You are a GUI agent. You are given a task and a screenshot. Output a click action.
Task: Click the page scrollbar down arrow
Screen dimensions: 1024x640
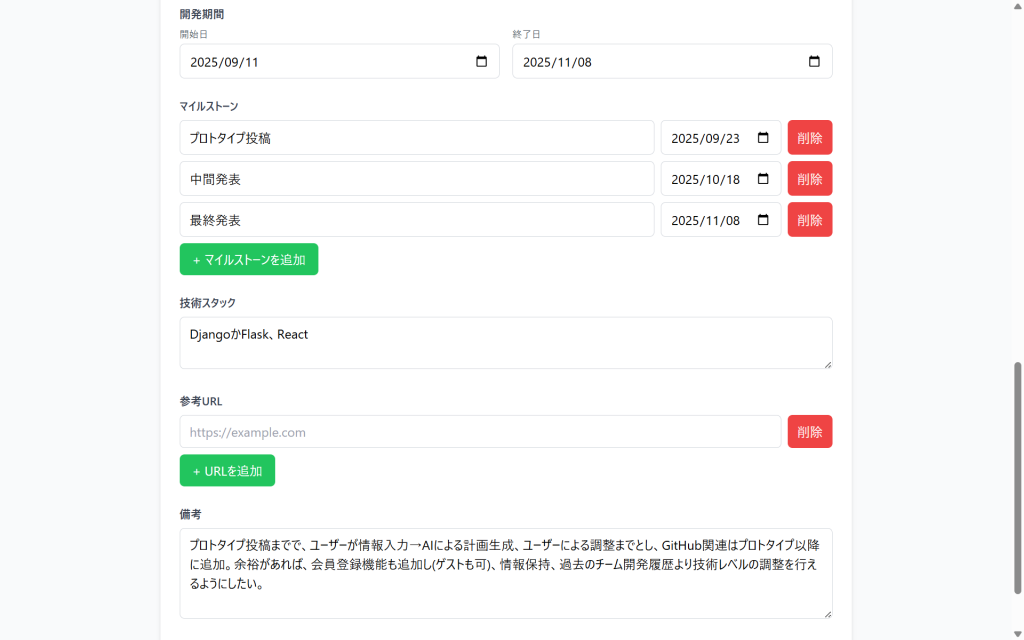pyautogui.click(x=1016, y=632)
